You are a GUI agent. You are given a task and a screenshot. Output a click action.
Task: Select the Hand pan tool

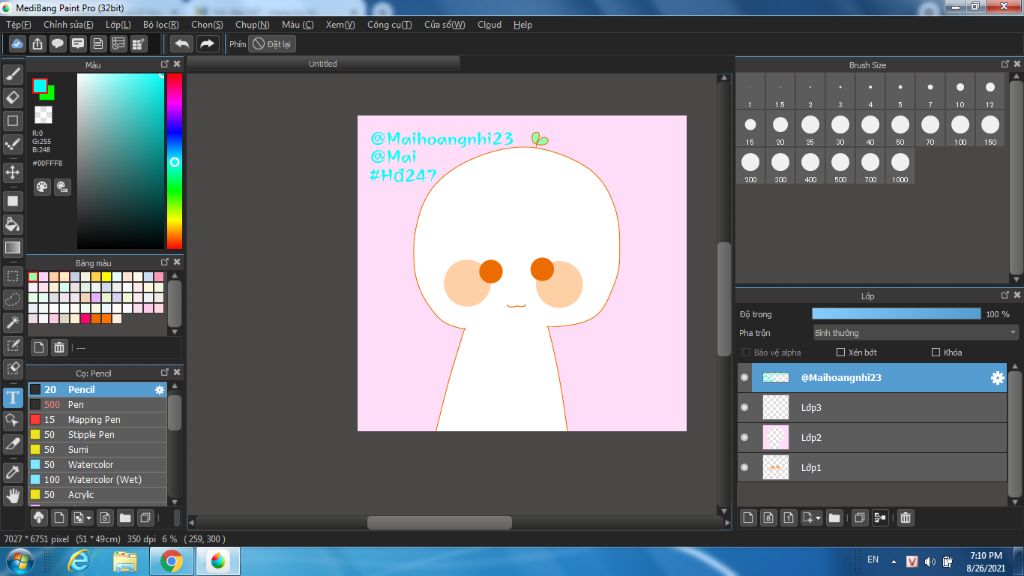pyautogui.click(x=12, y=496)
